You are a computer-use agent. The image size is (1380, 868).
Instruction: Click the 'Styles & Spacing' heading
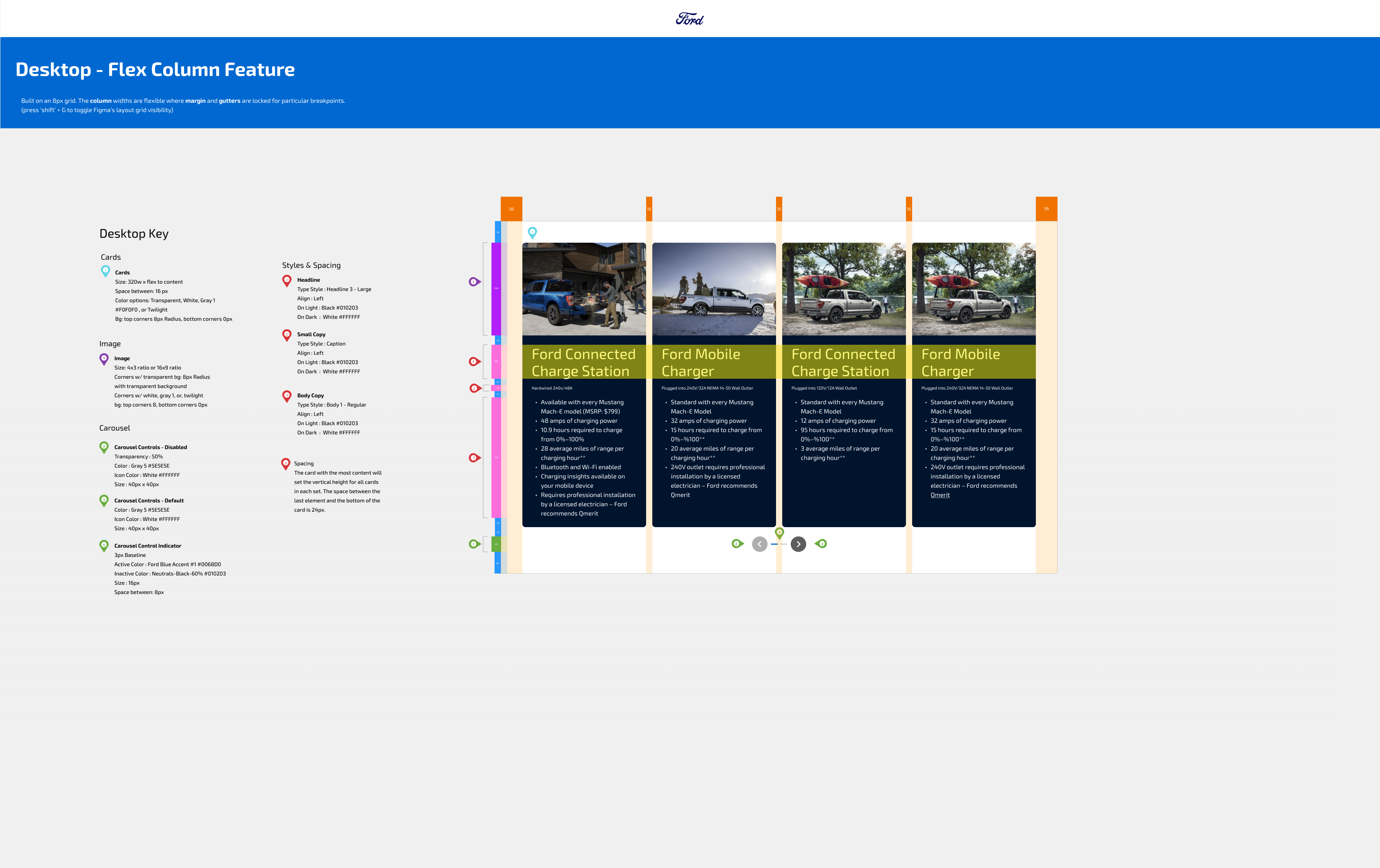pyautogui.click(x=311, y=265)
